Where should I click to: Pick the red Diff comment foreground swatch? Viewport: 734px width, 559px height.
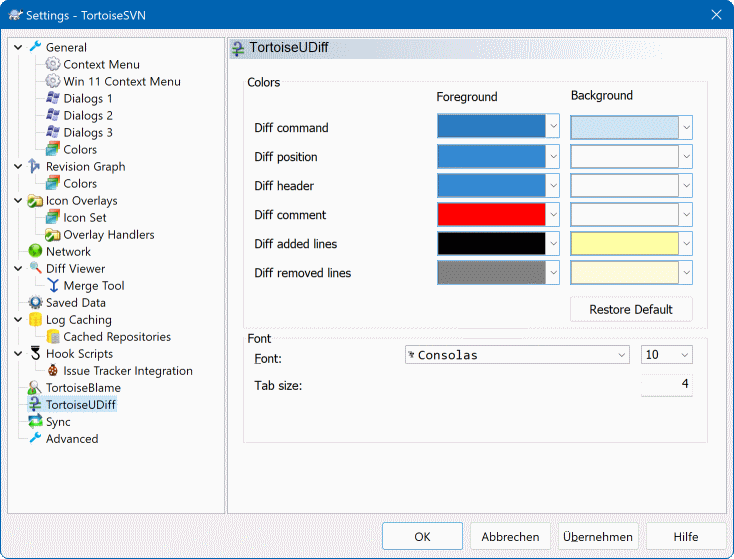[x=491, y=214]
